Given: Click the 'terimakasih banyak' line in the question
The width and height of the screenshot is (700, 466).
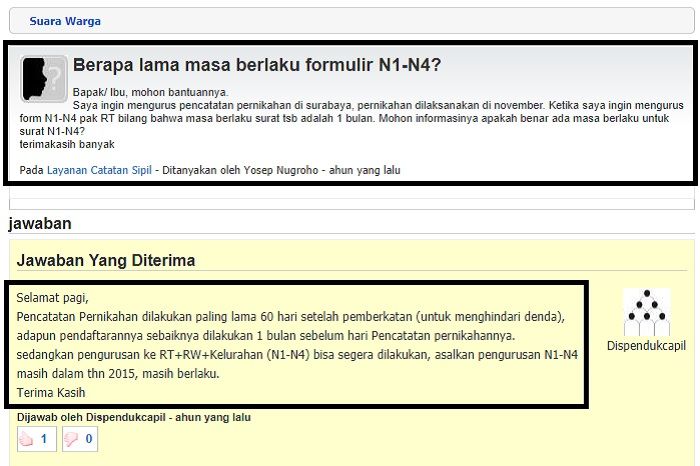Looking at the screenshot, I should [66, 144].
